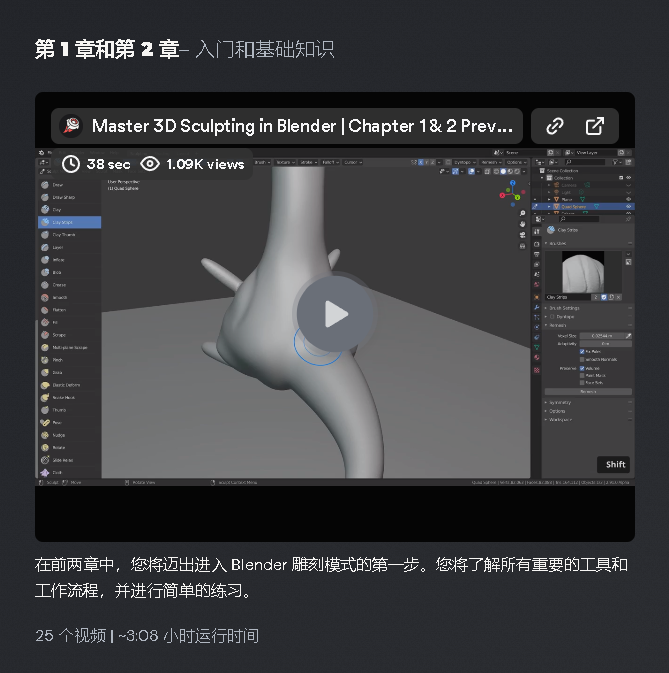
Task: Select the Rotate brush
Action: (x=70, y=447)
